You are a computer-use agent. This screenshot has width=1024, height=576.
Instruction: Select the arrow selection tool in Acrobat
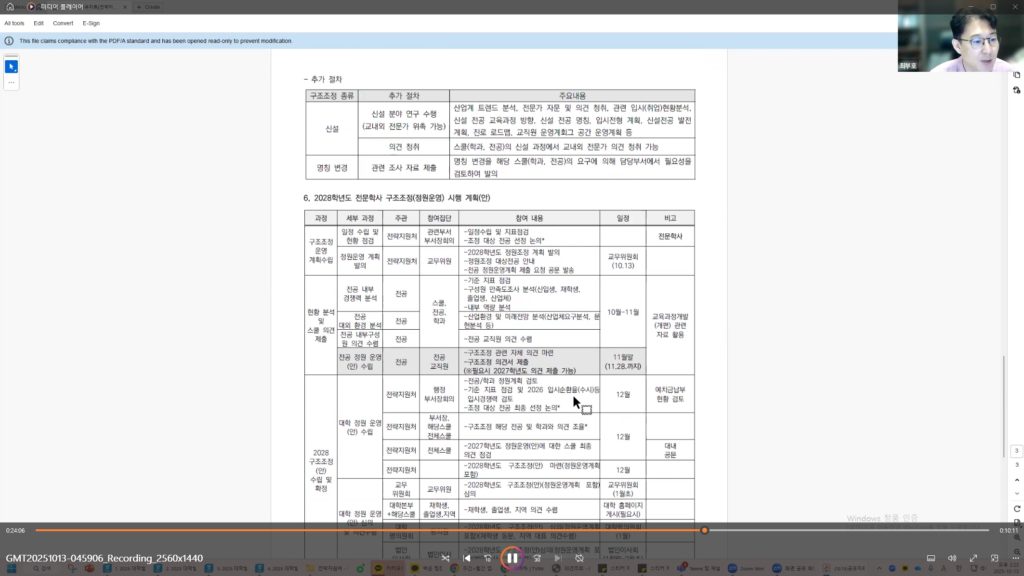[11, 66]
